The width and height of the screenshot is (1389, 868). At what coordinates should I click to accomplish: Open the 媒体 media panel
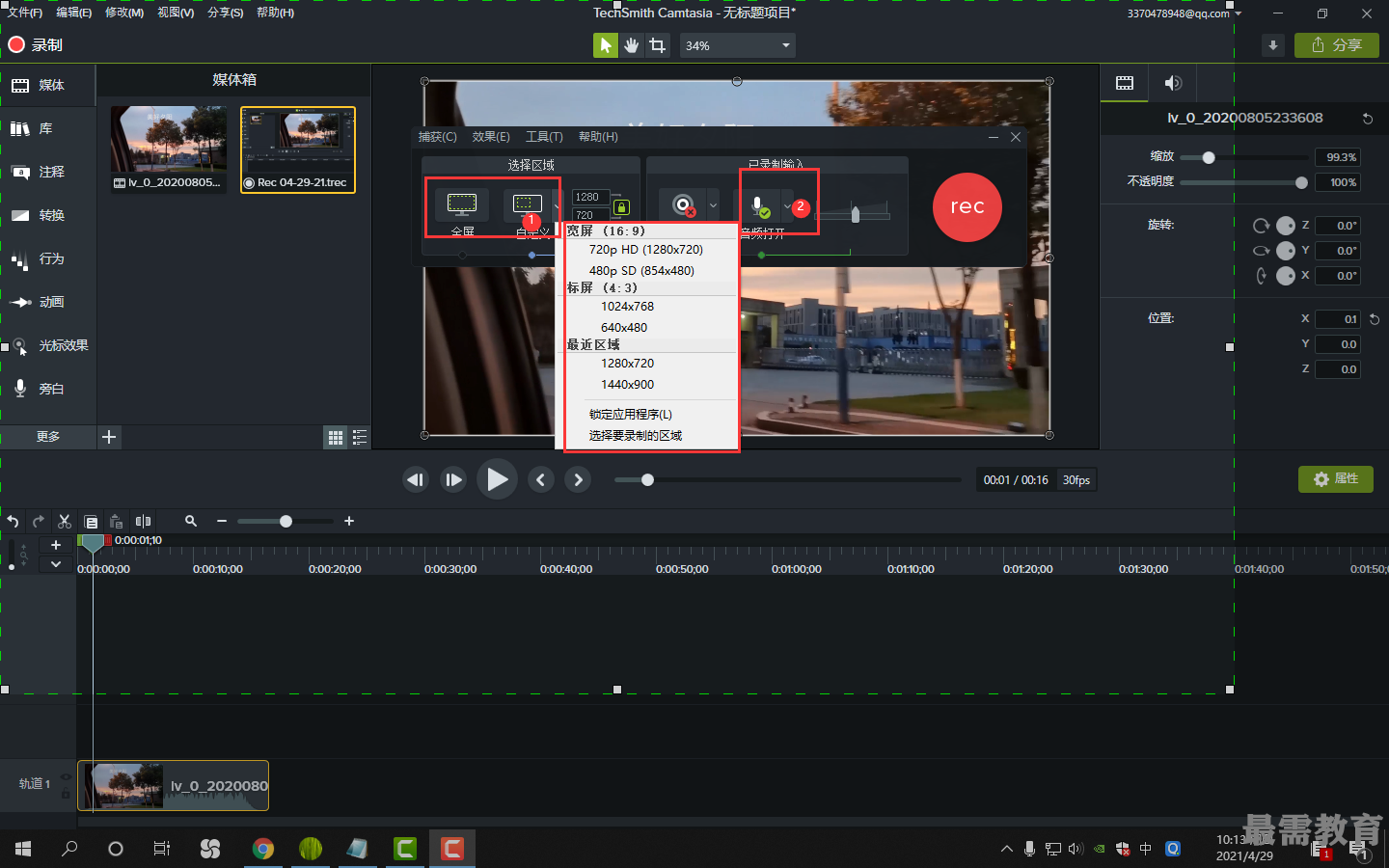tap(48, 86)
